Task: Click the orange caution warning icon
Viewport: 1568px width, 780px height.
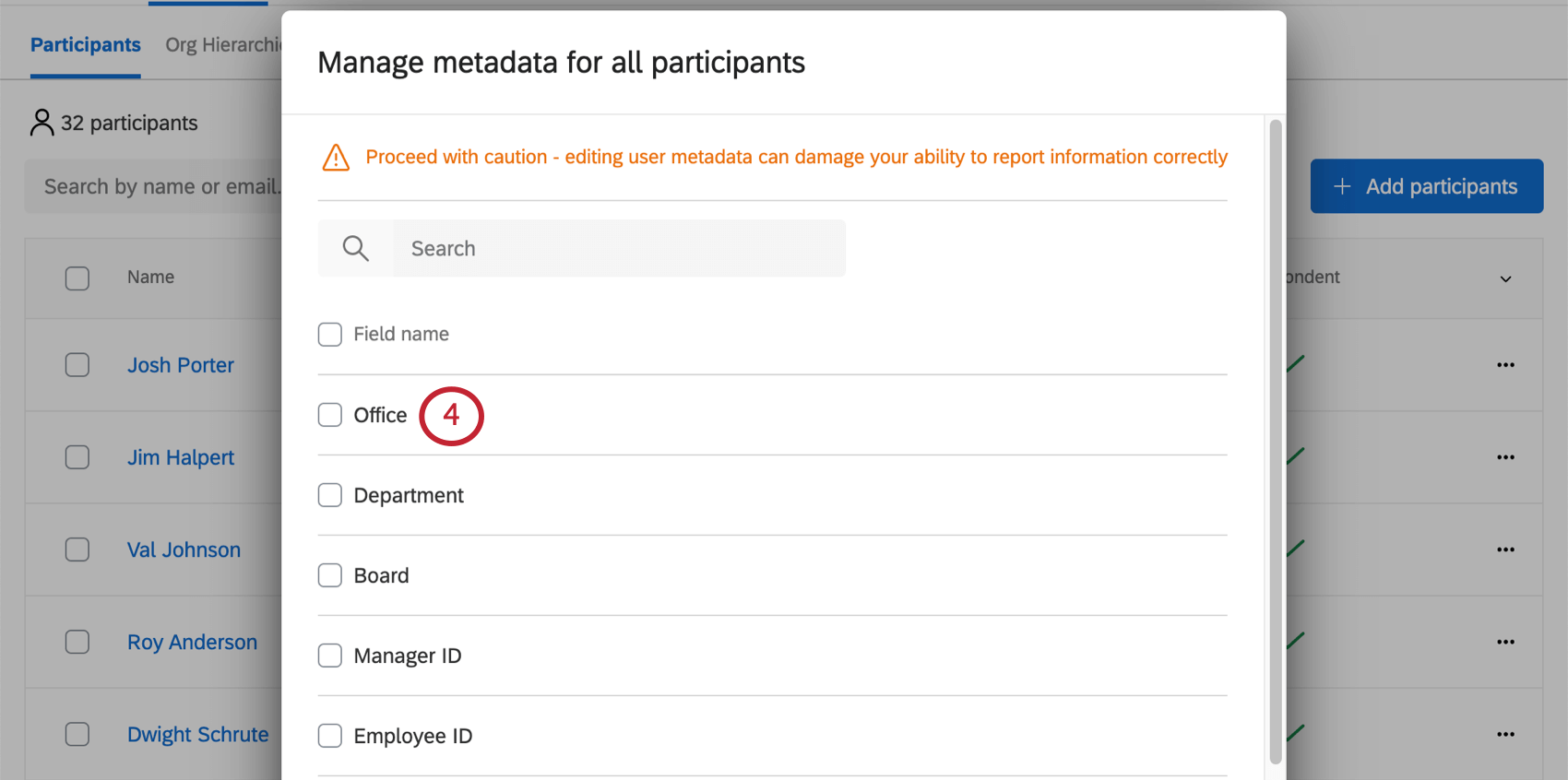Action: [x=336, y=158]
